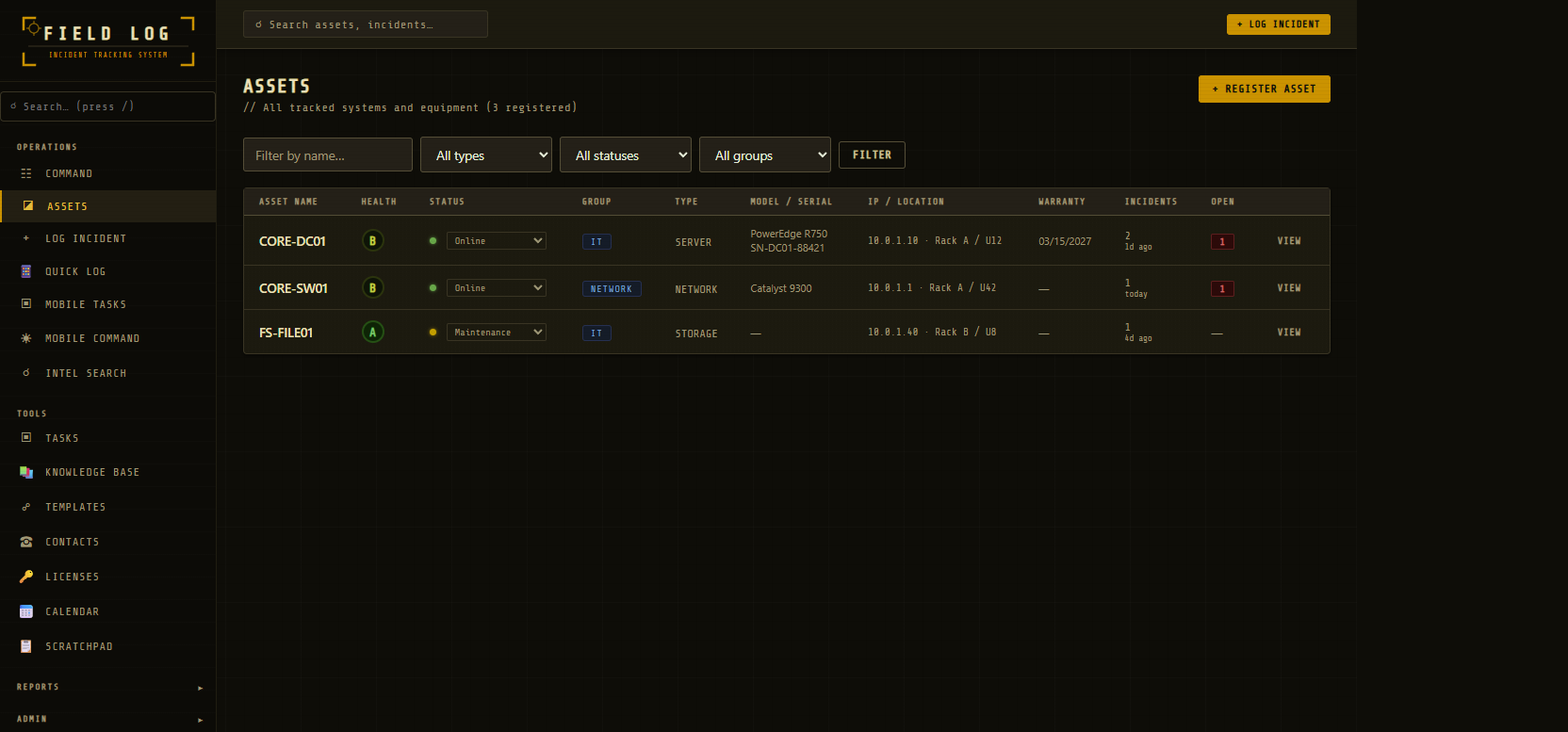Click the plus icon beside Log Incident

tap(26, 238)
